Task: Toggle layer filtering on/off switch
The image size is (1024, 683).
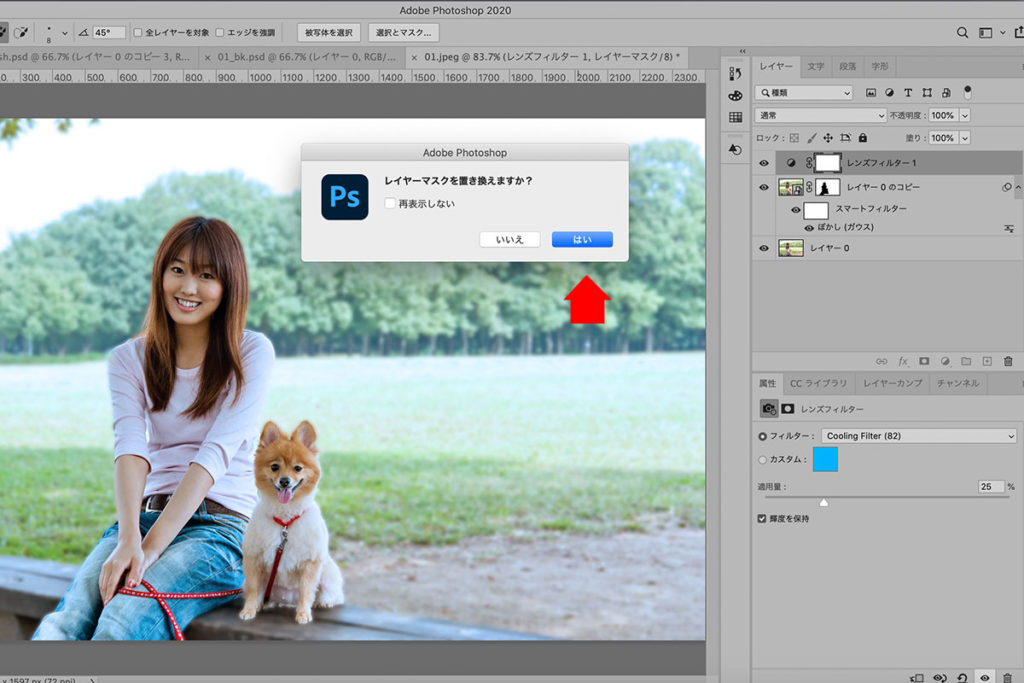Action: click(x=968, y=92)
